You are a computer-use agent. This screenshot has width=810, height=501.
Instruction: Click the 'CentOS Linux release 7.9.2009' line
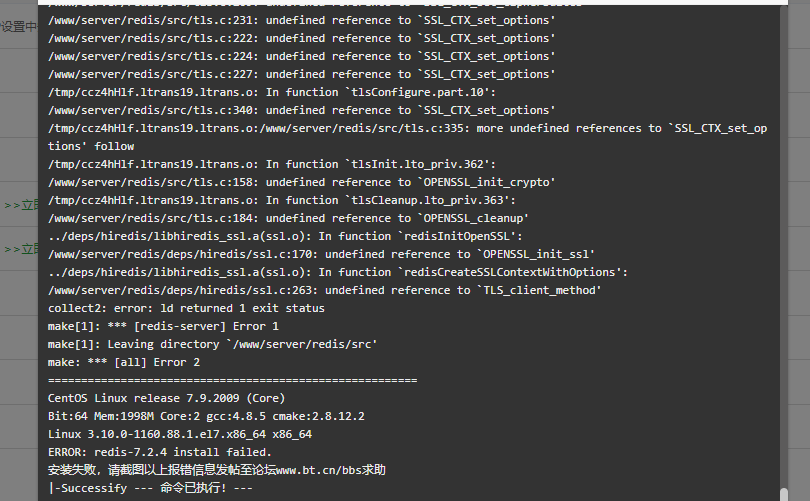coord(166,398)
